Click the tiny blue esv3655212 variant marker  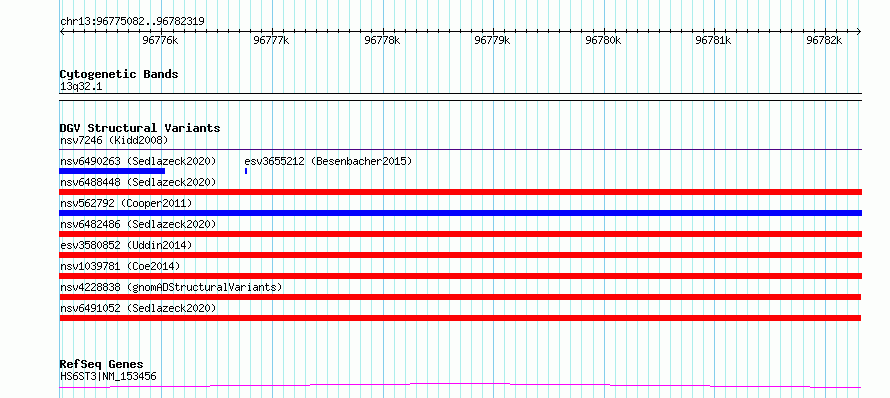[x=246, y=171]
